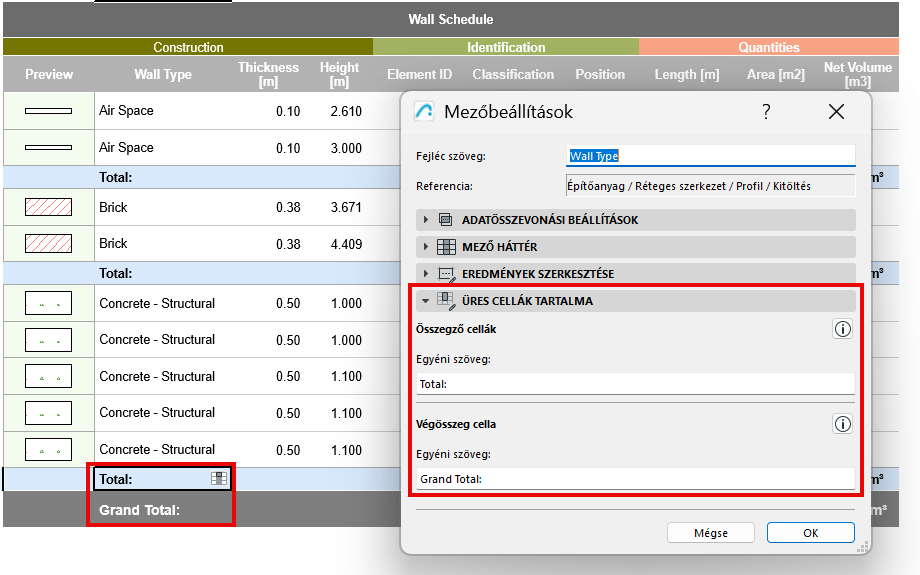920x575 pixels.
Task: Click the 2.610 height cell
Action: (x=346, y=111)
